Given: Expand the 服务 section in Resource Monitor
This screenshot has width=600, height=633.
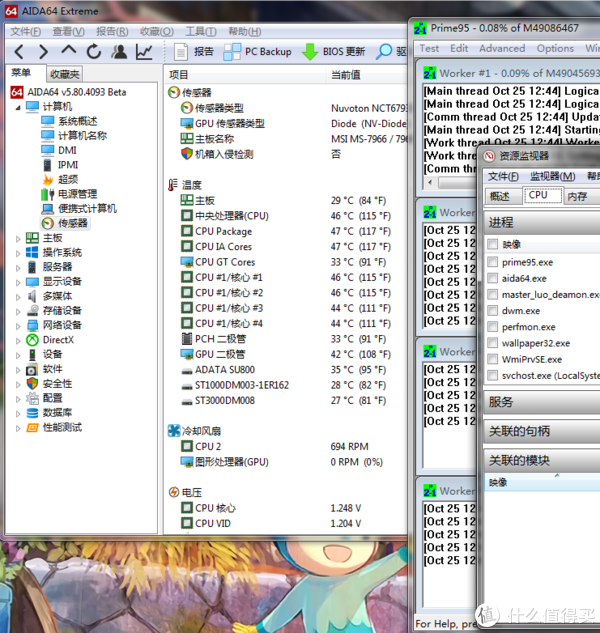Looking at the screenshot, I should pos(500,402).
